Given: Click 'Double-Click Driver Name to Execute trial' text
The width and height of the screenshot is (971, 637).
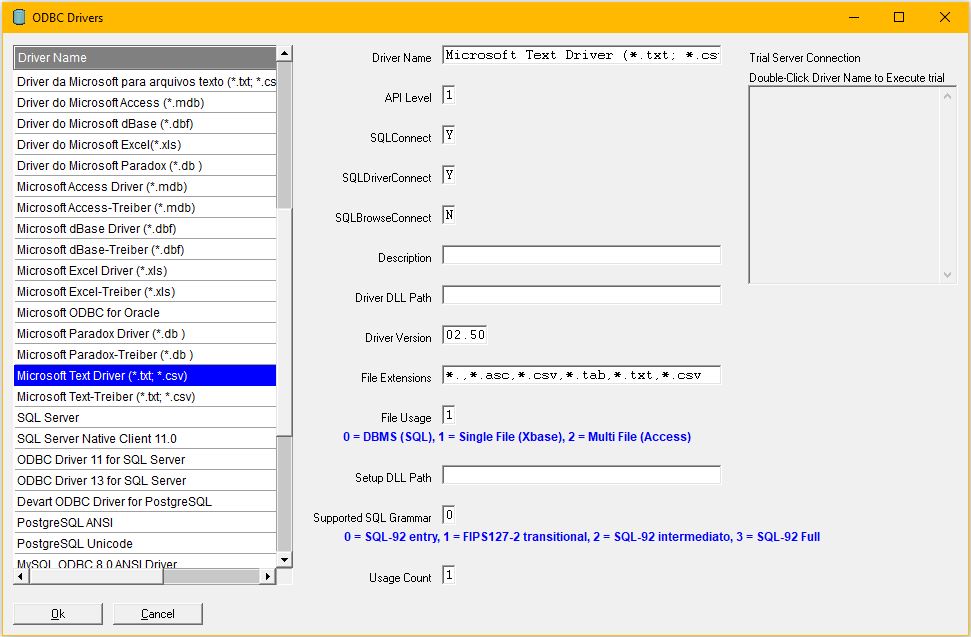Looking at the screenshot, I should tap(847, 78).
